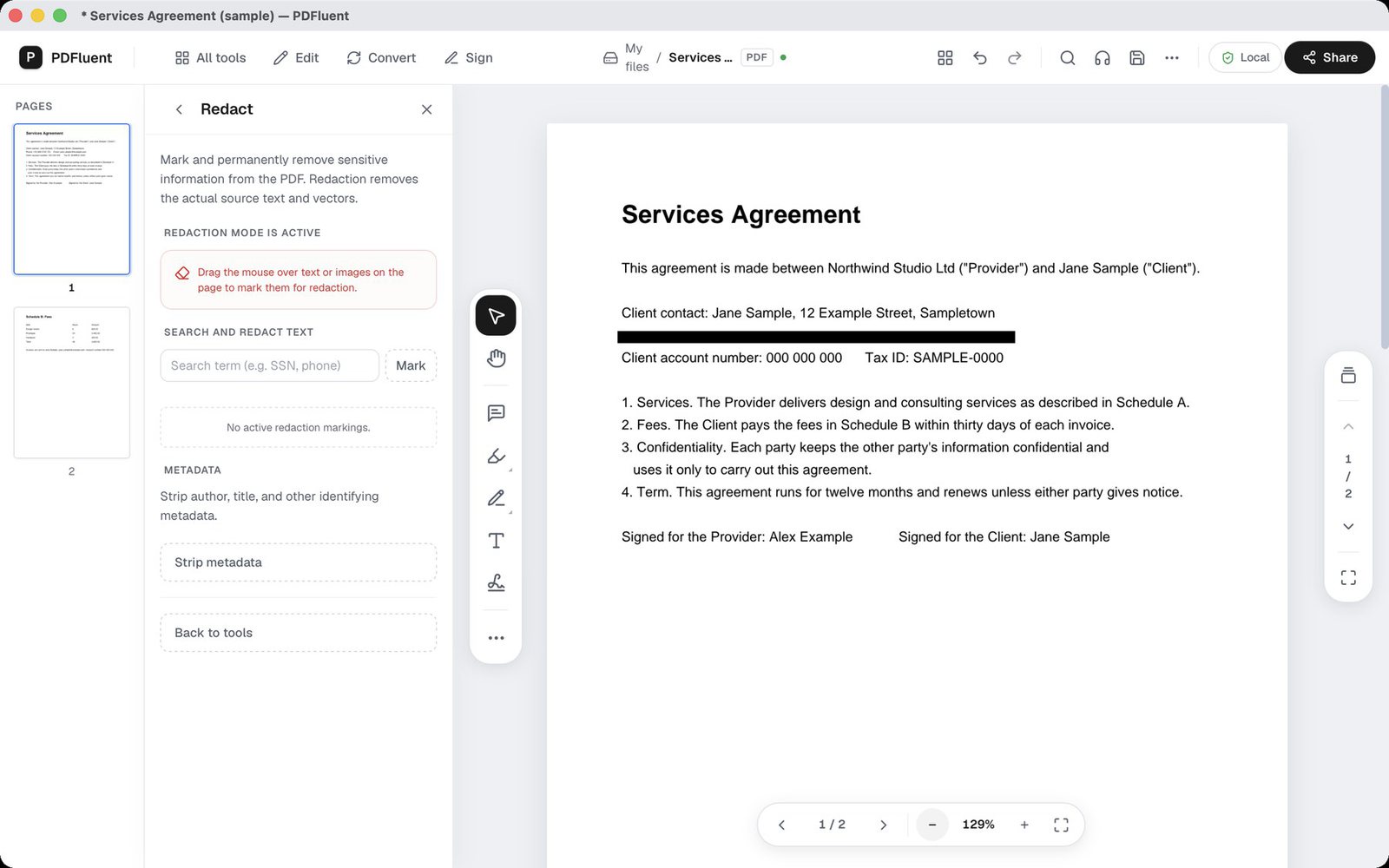The image size is (1389, 868).
Task: Click the 129% zoom level
Action: pyautogui.click(x=978, y=825)
